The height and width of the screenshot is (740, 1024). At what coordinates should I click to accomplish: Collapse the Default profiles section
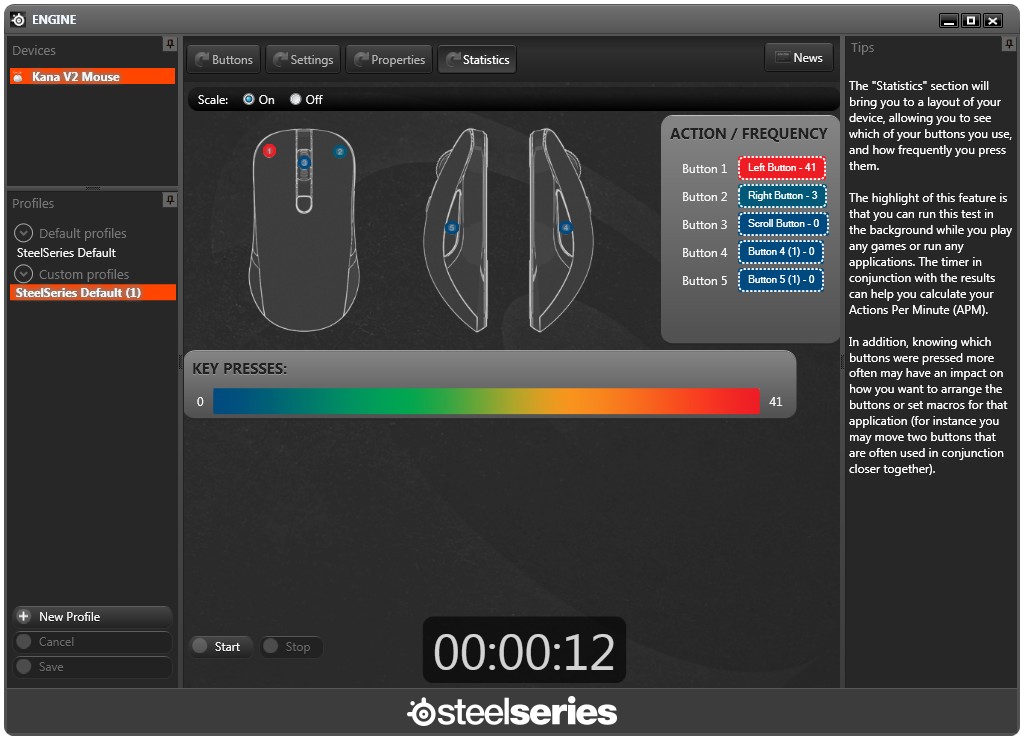pos(24,233)
